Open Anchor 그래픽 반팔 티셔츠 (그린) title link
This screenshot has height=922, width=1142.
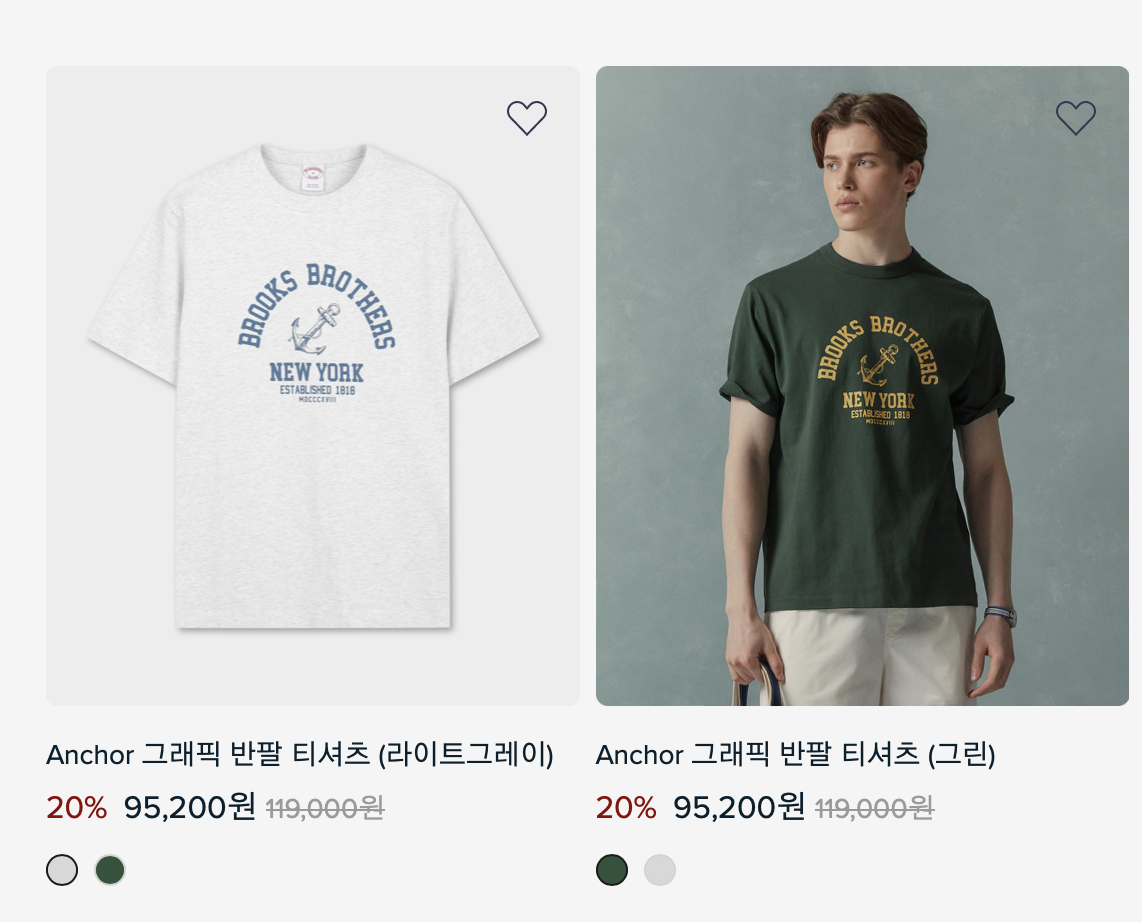795,754
